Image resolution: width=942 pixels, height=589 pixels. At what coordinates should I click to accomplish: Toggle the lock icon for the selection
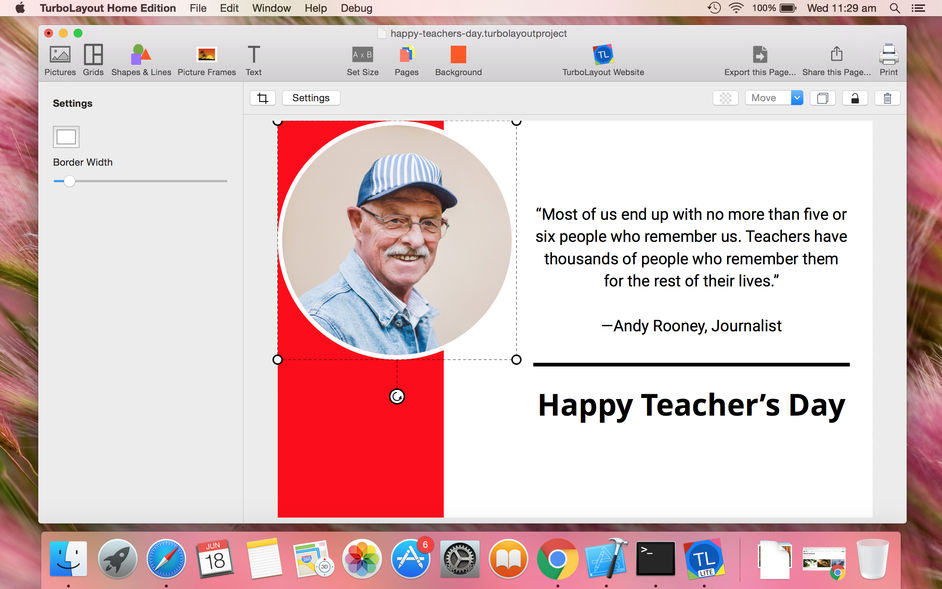click(x=854, y=98)
